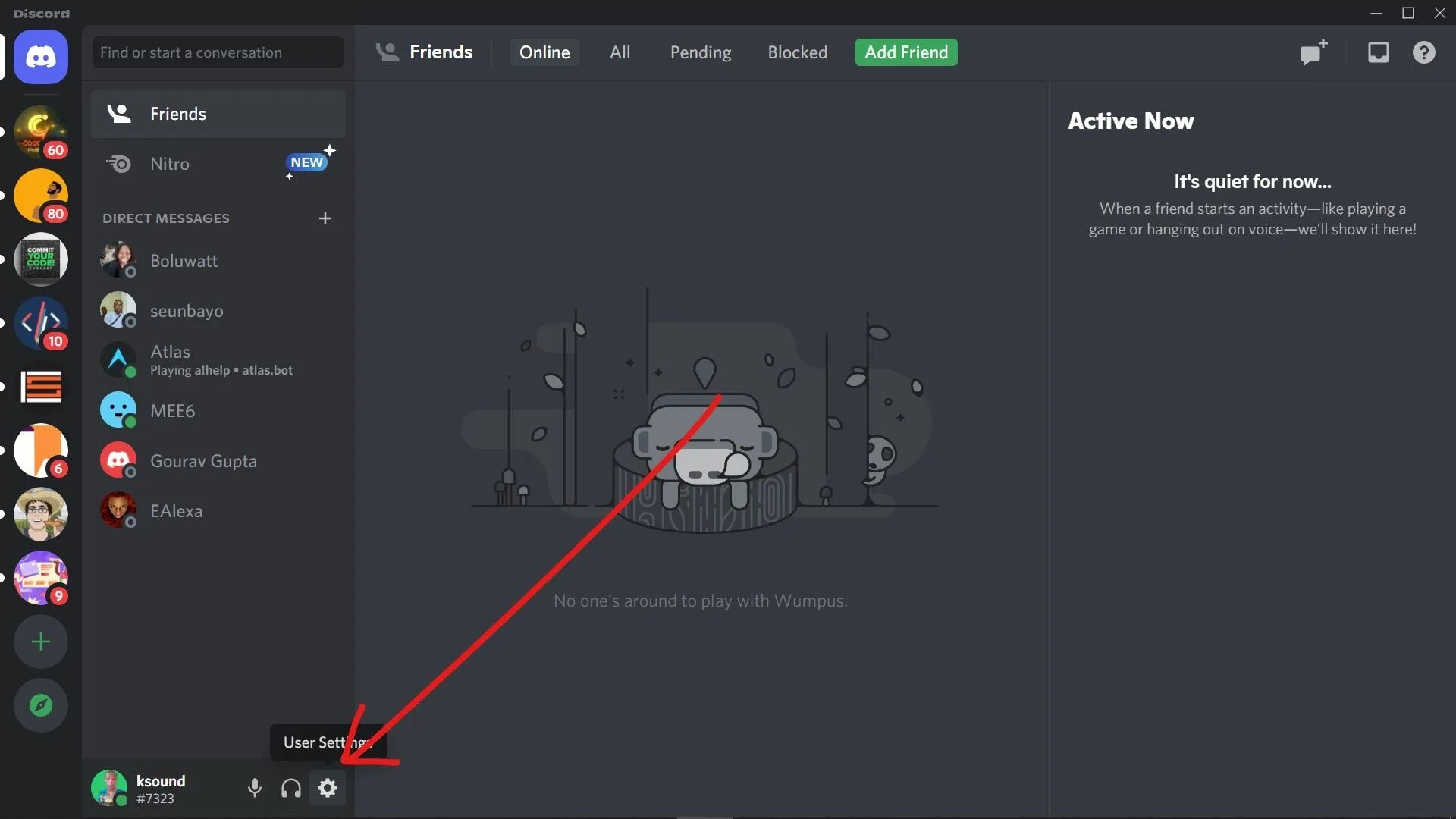Open Blocked users list
1456x819 pixels.
tap(797, 52)
